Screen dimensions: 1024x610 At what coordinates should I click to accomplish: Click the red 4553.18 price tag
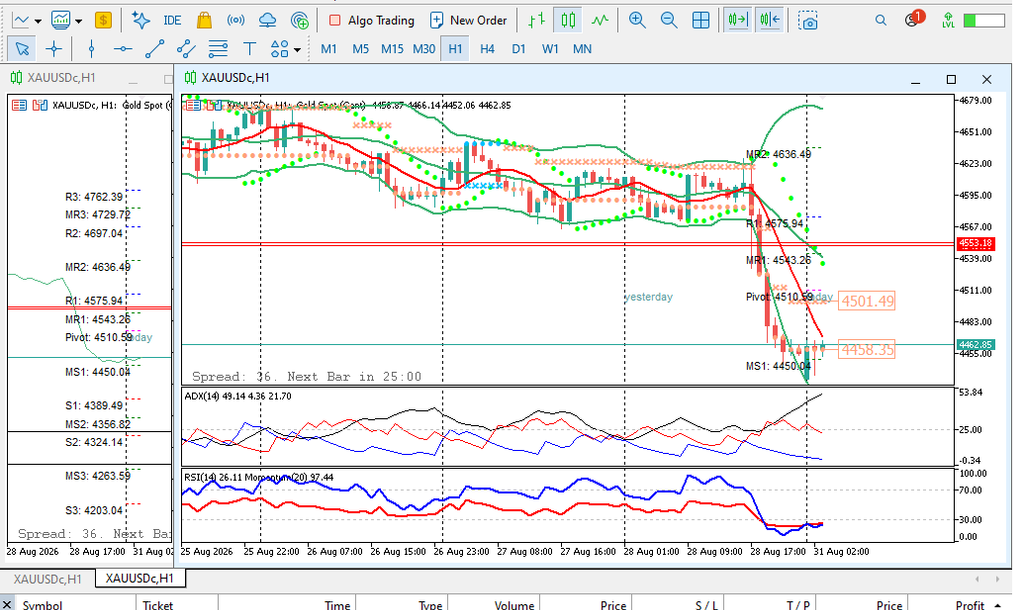[975, 244]
